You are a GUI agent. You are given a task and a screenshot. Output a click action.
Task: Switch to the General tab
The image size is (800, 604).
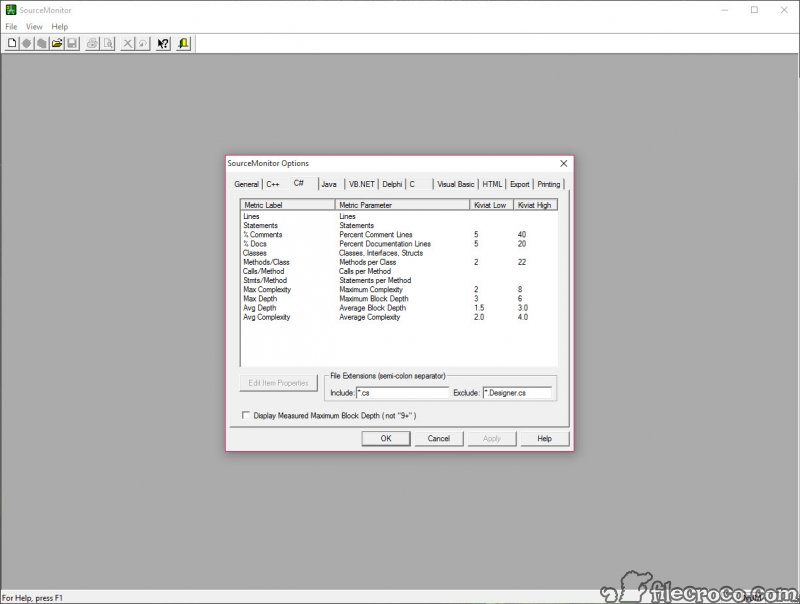pyautogui.click(x=246, y=184)
